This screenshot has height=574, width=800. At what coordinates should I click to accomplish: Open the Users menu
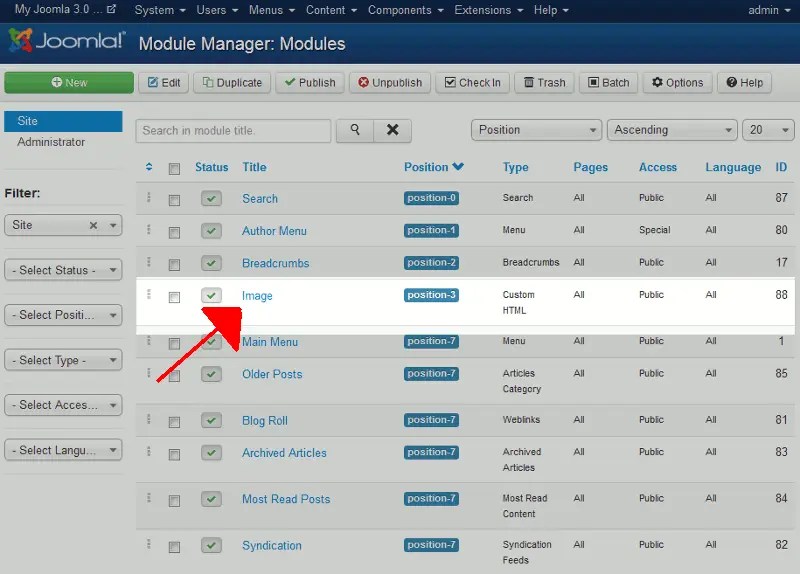pyautogui.click(x=217, y=10)
